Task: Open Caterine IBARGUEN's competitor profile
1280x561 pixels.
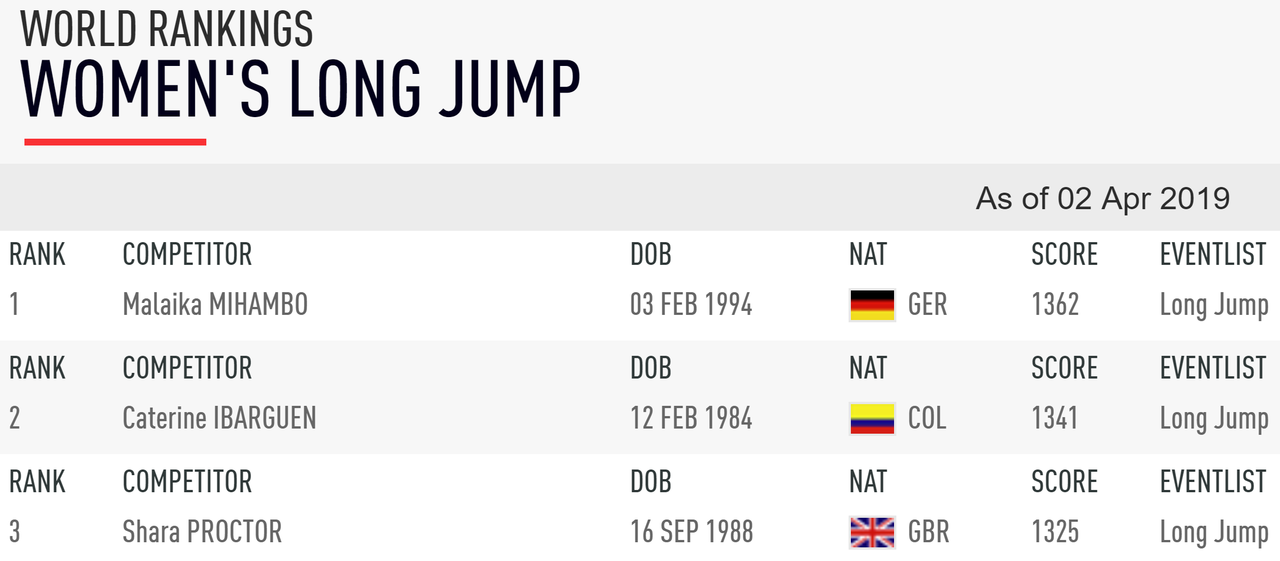Action: (x=219, y=418)
